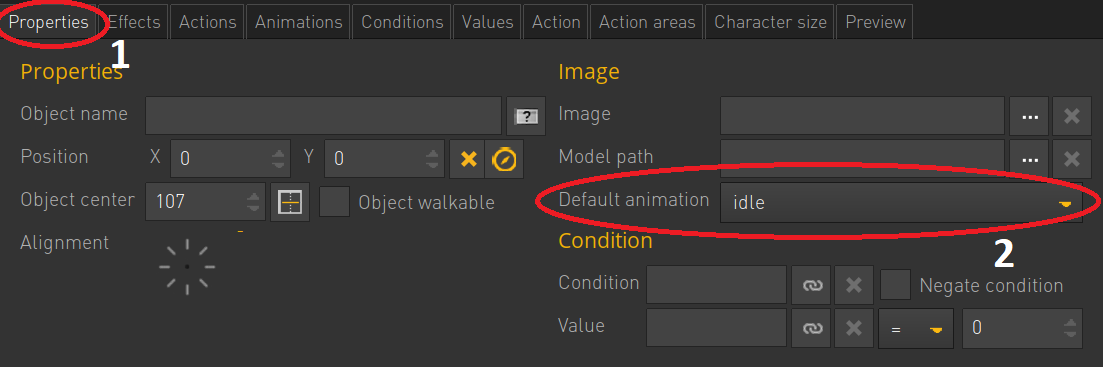Switch to the Effects tab

[134, 22]
